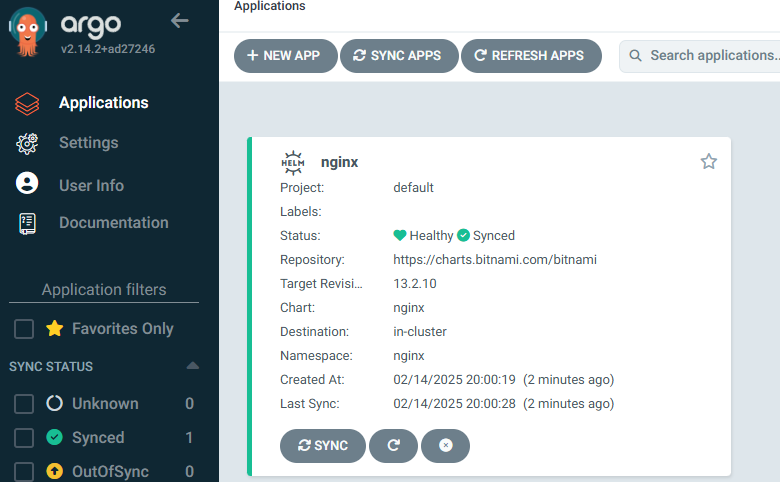Click the green Healthy heart icon

click(399, 235)
